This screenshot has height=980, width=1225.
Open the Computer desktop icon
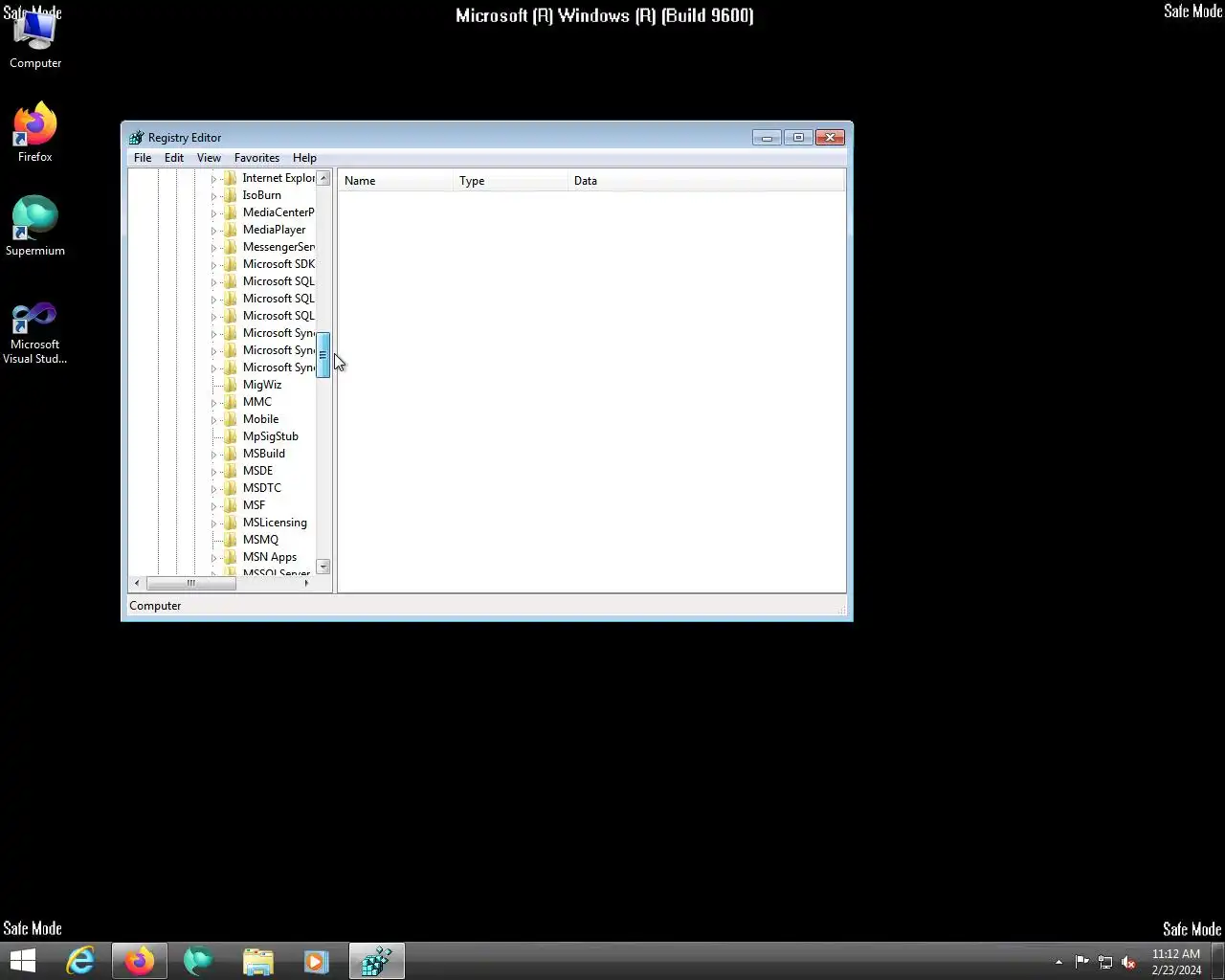pos(35,40)
